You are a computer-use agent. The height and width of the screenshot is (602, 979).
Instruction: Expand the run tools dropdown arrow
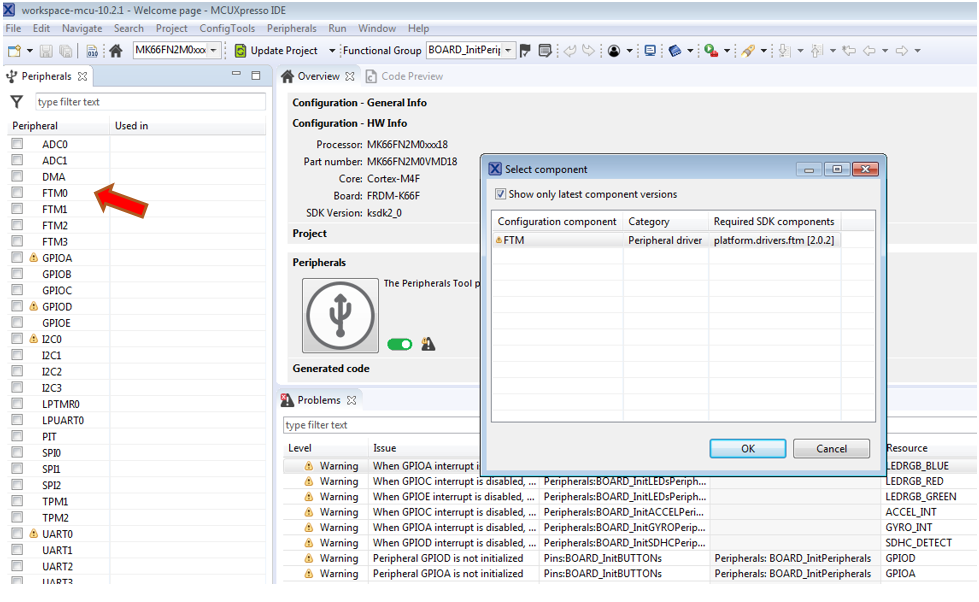tap(727, 51)
